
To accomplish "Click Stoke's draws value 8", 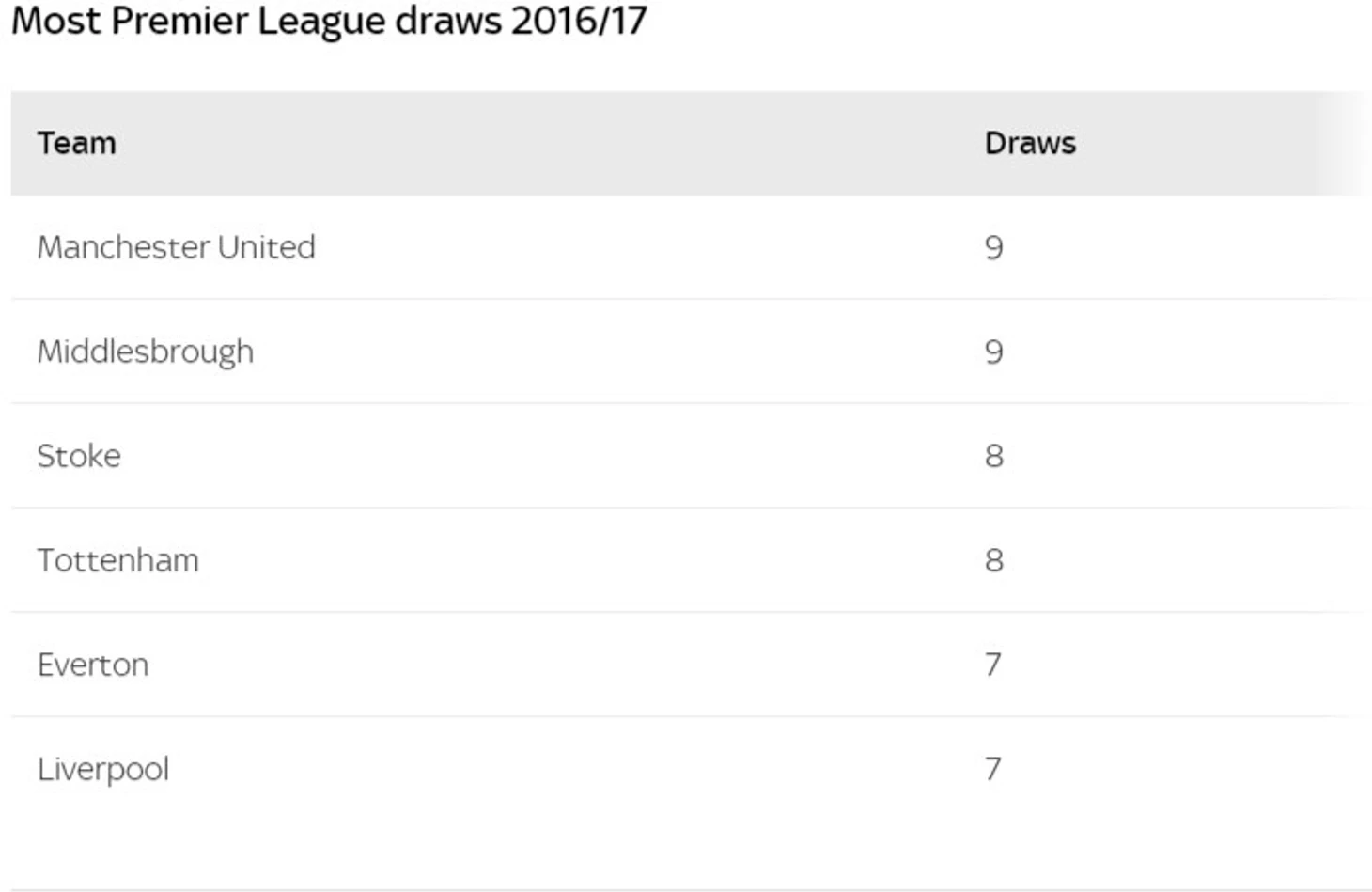I will click(x=994, y=457).
